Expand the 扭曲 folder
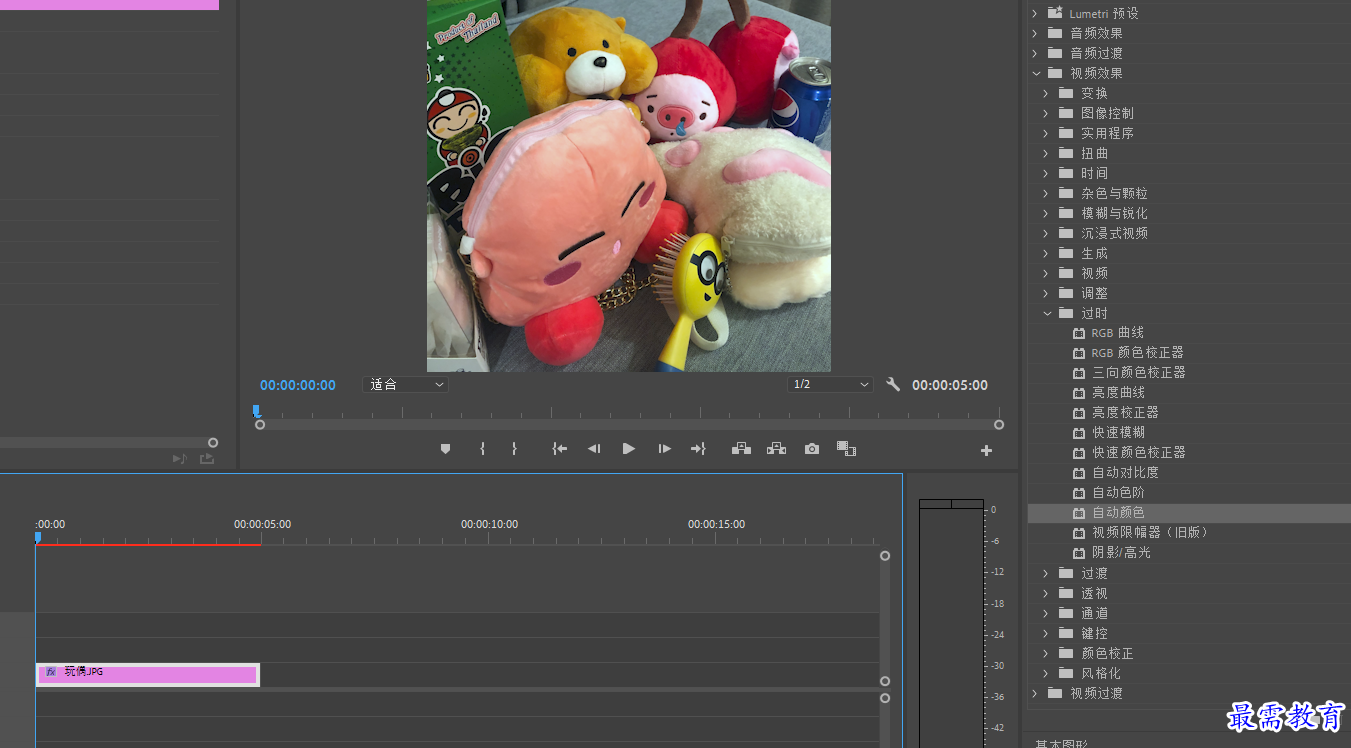Image resolution: width=1351 pixels, height=748 pixels. pos(1046,153)
